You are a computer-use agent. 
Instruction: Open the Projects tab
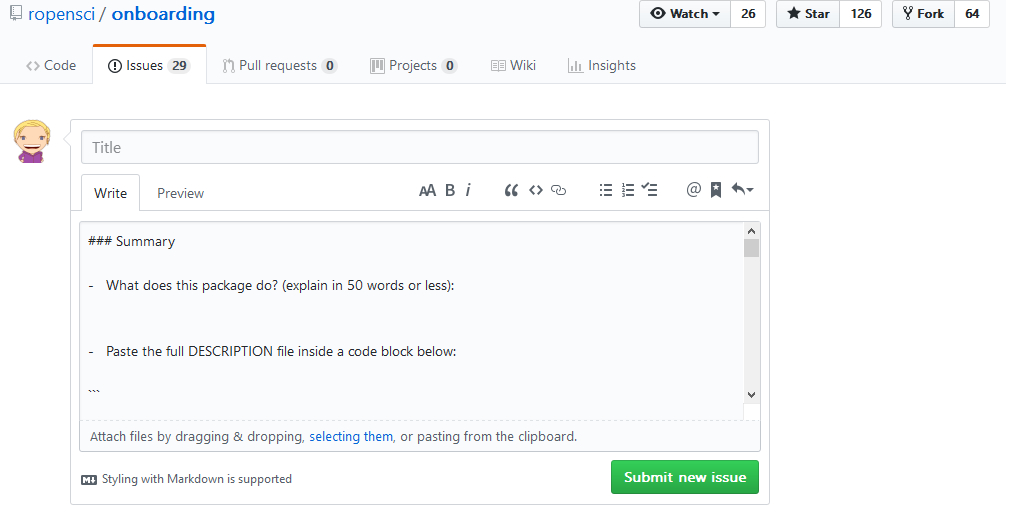coord(414,65)
